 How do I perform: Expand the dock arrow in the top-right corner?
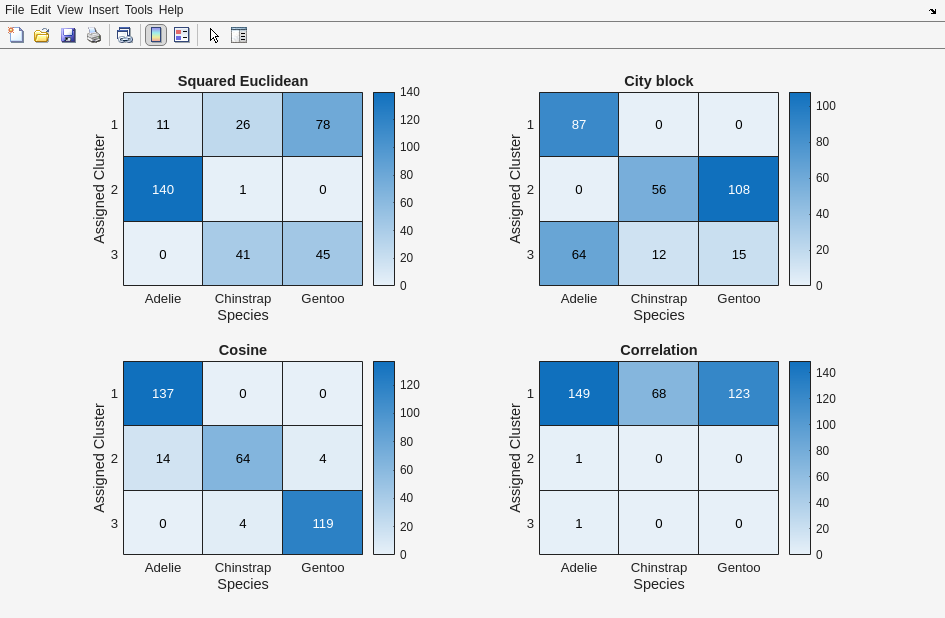[932, 11]
